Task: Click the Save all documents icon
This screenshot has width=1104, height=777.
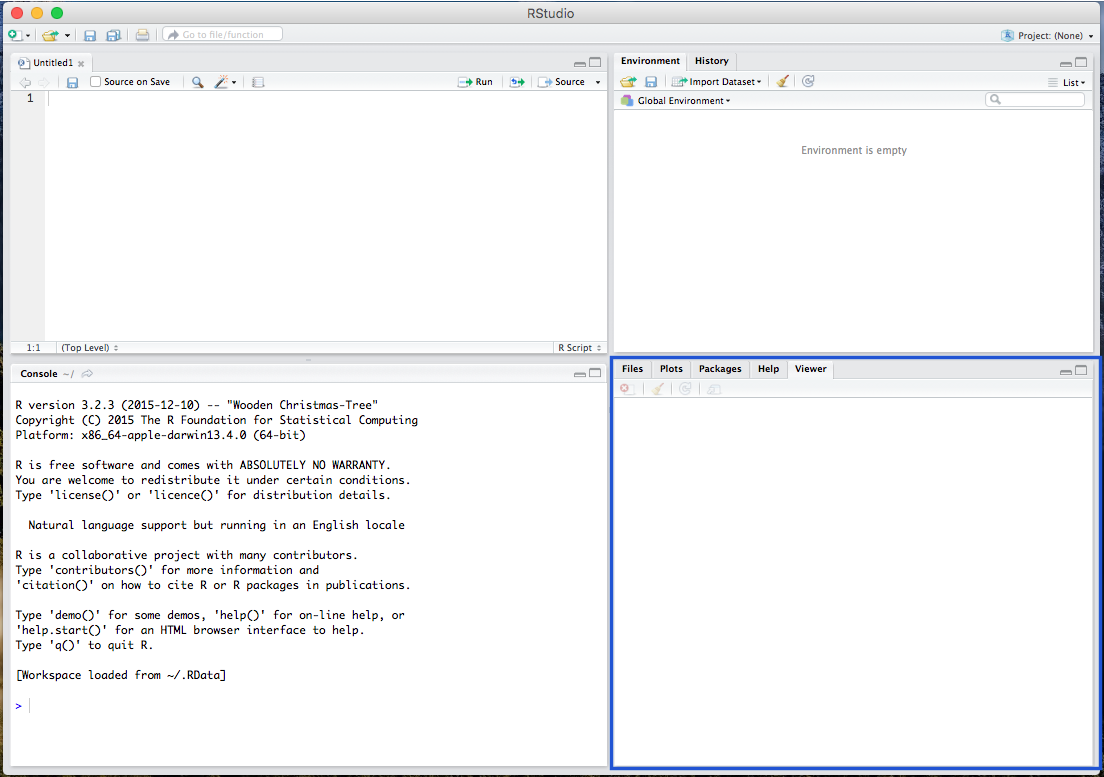Action: tap(113, 35)
